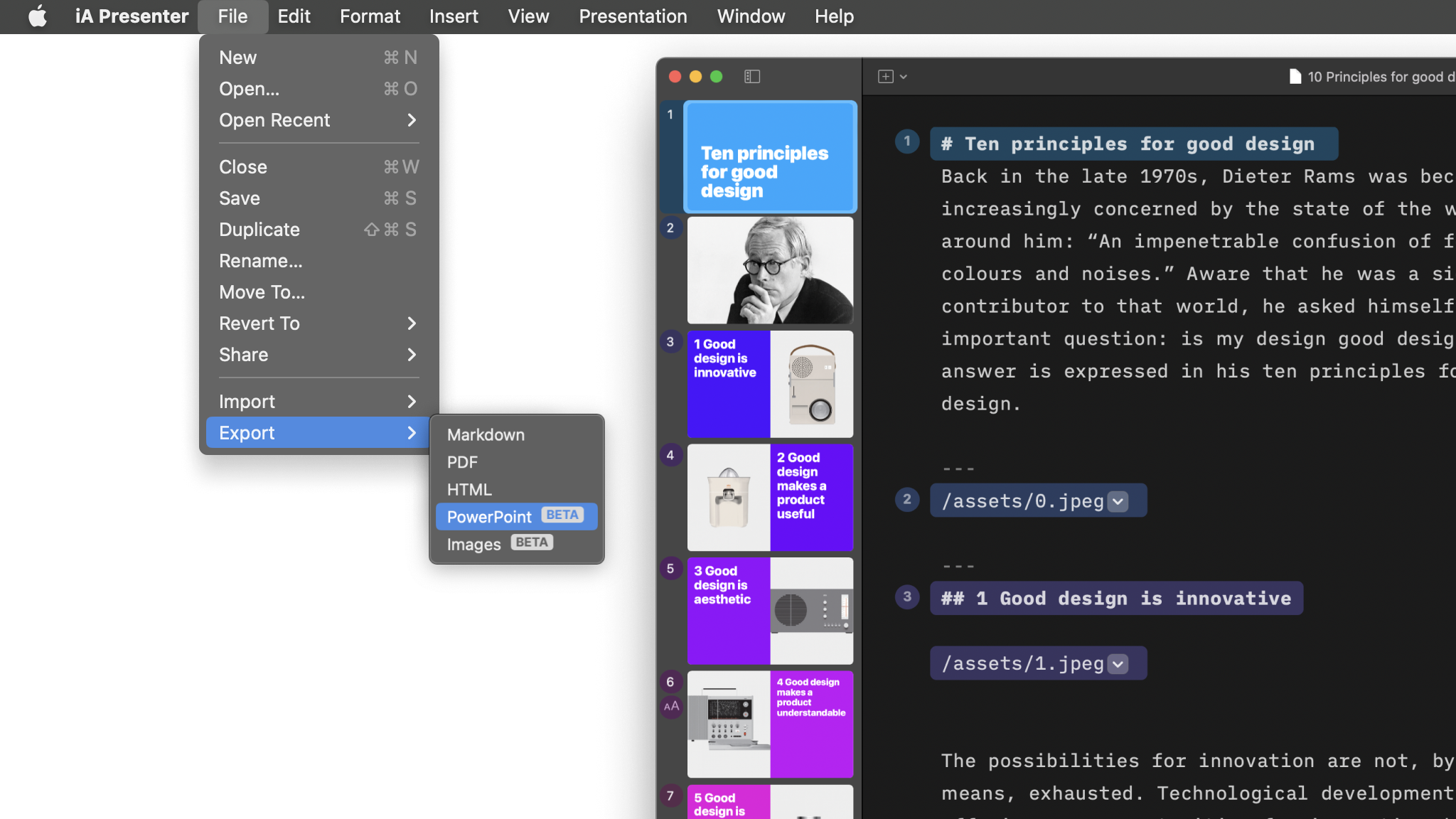Expand the Share submenu
The width and height of the screenshot is (1456, 819).
coord(319,355)
